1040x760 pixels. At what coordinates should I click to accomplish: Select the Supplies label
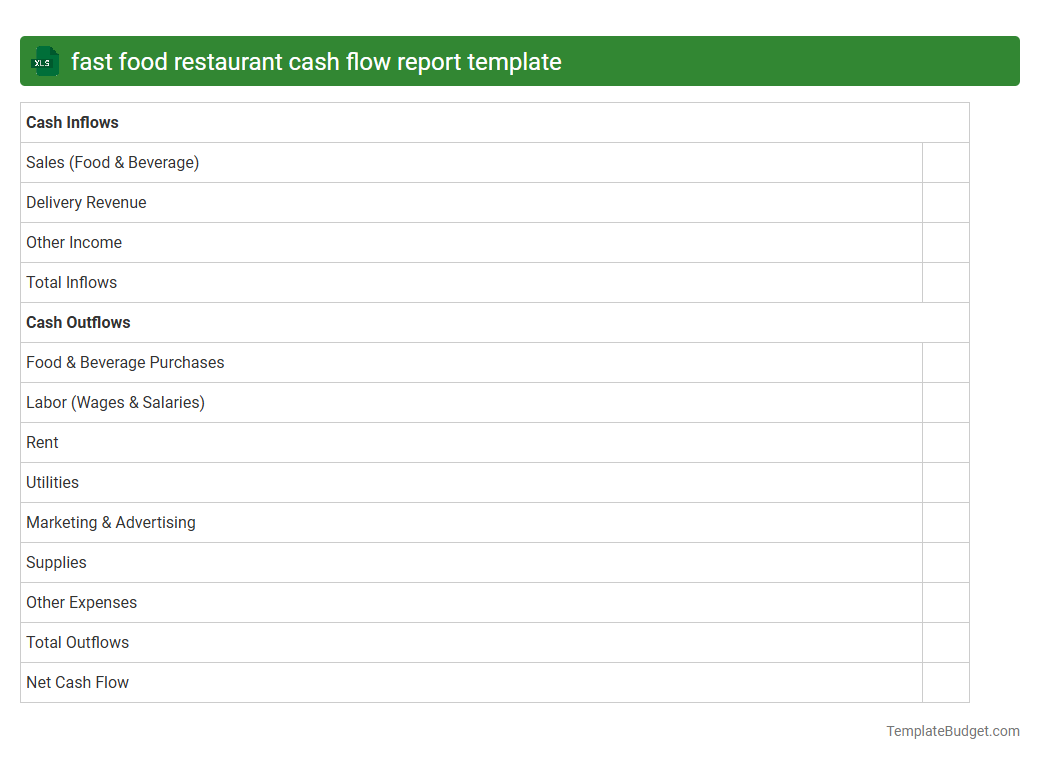point(56,562)
